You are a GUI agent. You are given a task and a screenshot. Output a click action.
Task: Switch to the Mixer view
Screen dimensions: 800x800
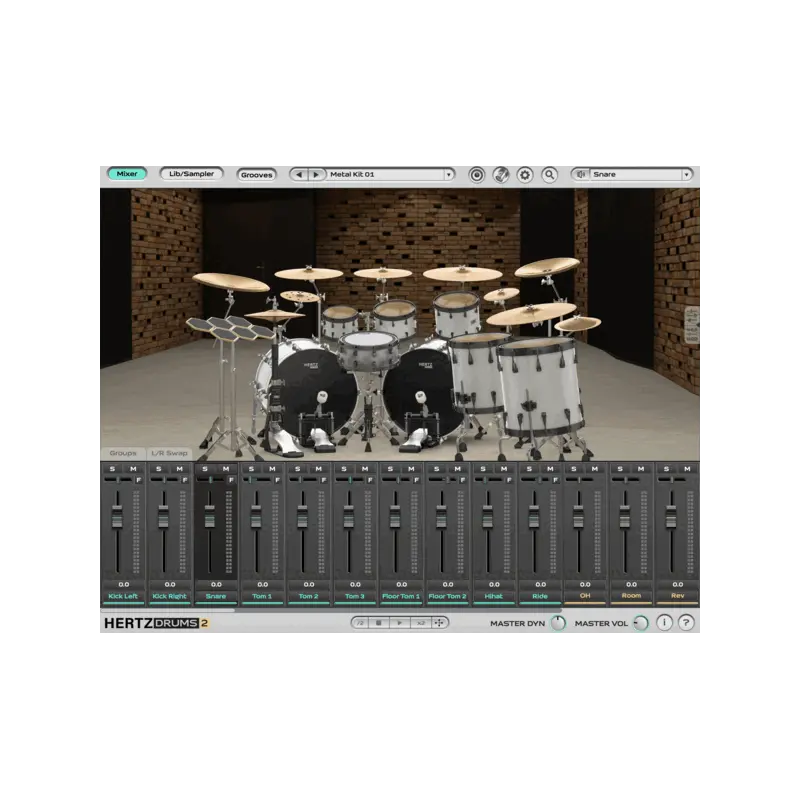click(127, 174)
